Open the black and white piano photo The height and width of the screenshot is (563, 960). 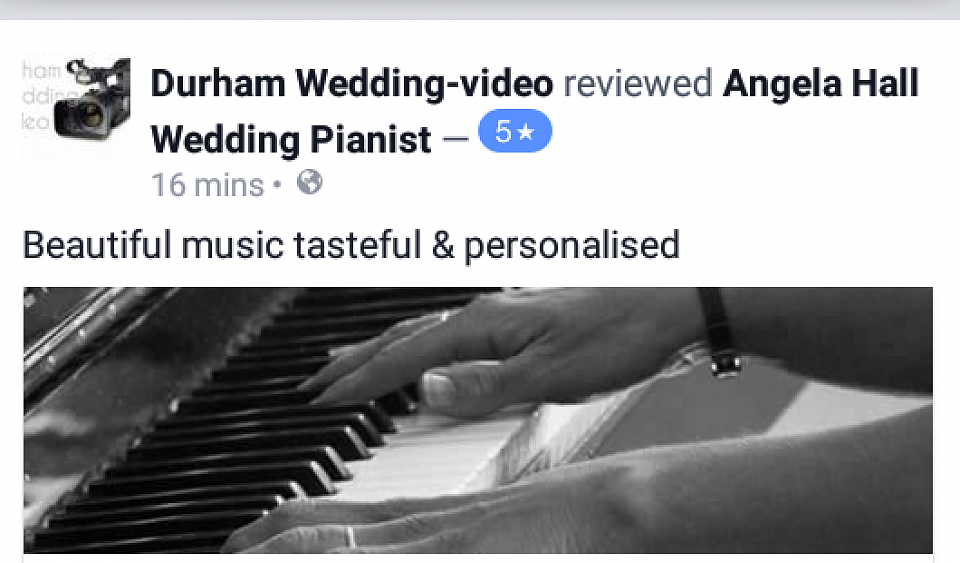click(478, 420)
